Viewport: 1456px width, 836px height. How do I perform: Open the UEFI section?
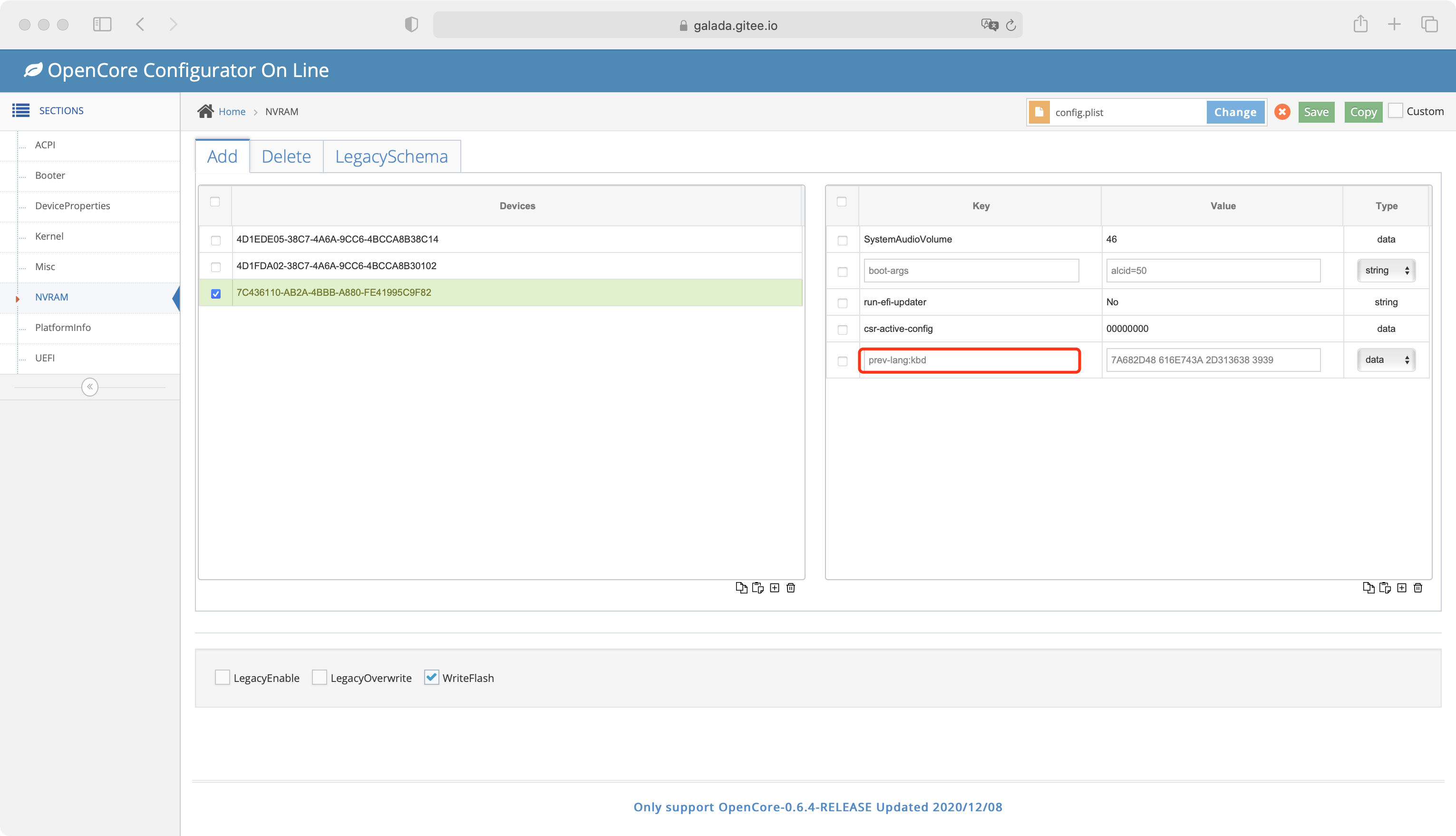pos(45,358)
